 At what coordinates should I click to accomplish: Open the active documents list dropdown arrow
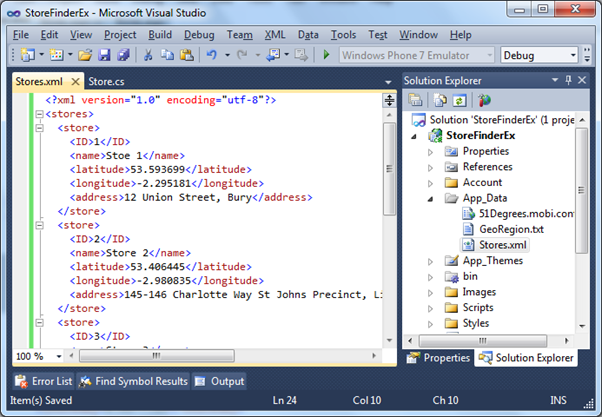388,82
